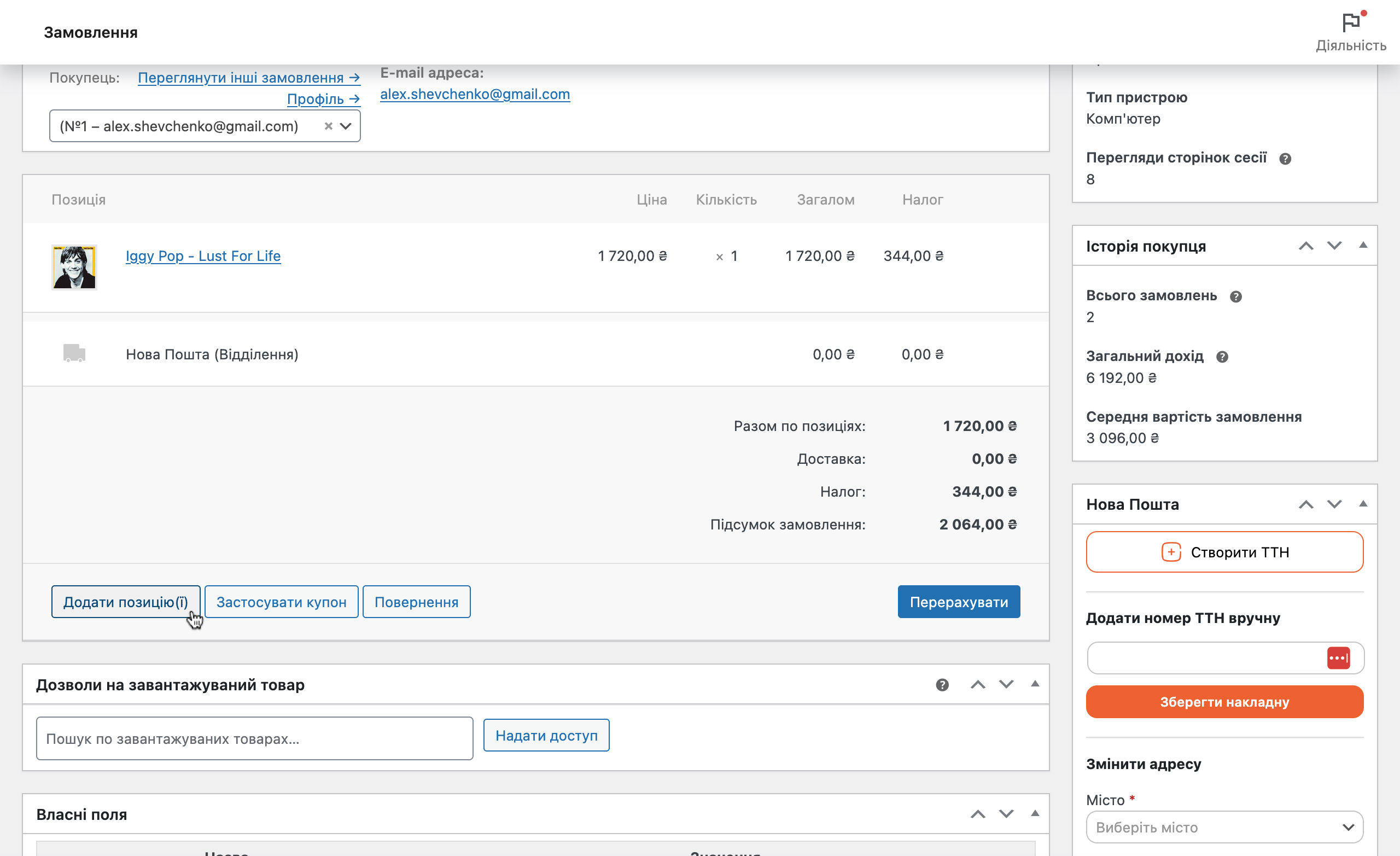Open Iggy Pop album cover thumbnail
Viewport: 1400px width, 856px height.
tap(74, 267)
